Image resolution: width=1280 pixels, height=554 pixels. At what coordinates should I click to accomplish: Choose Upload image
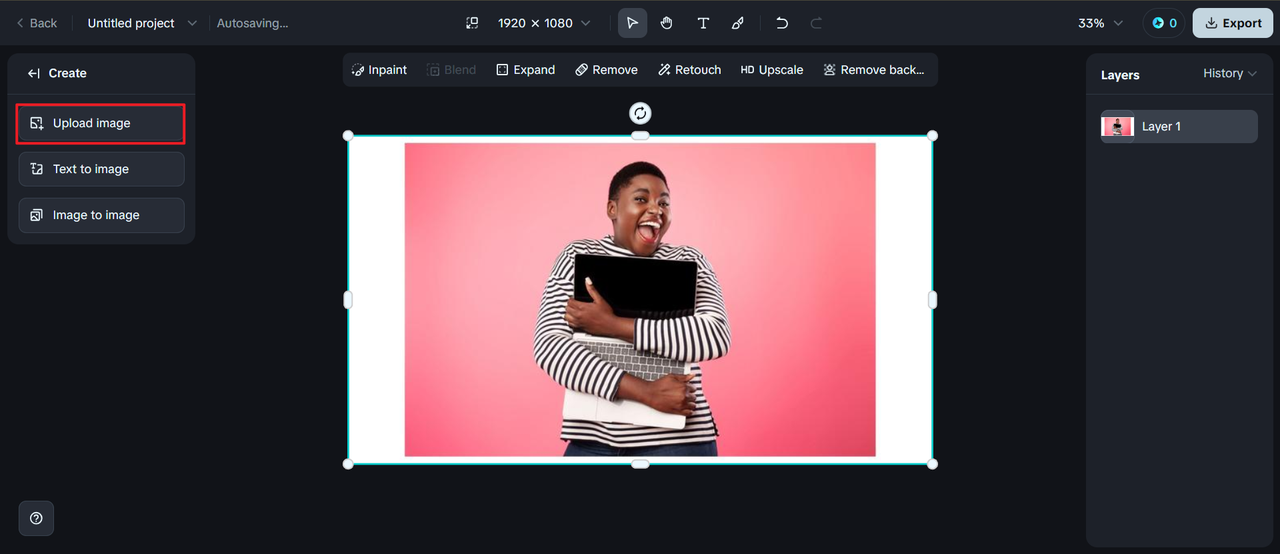click(x=101, y=123)
